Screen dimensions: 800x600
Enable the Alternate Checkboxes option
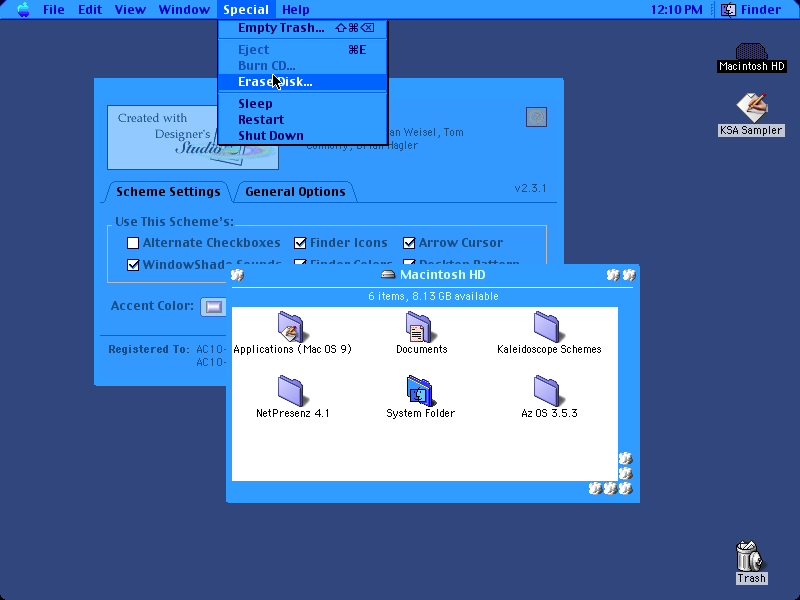click(x=133, y=243)
